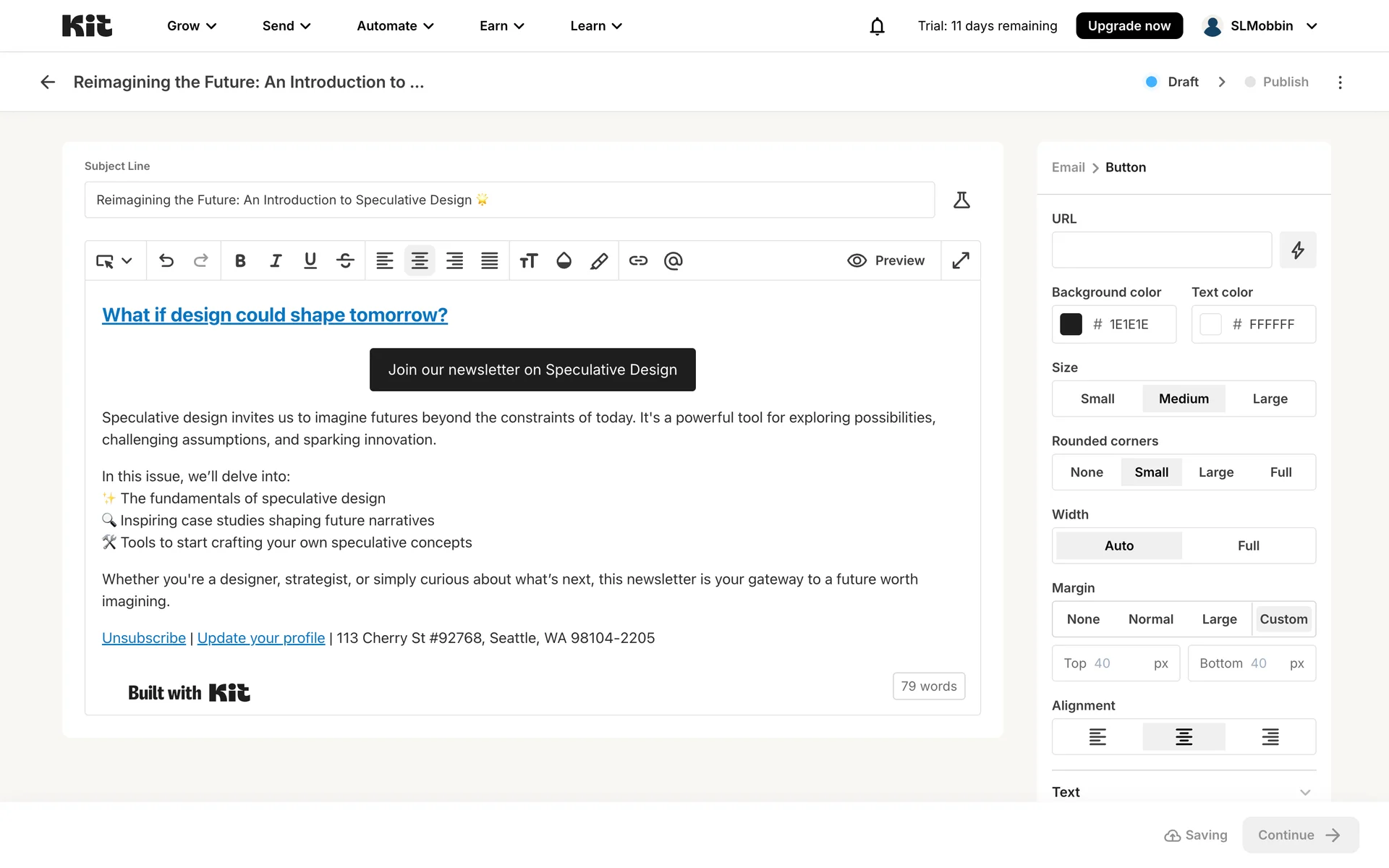Click the background color black swatch
The image size is (1389, 868).
click(1071, 324)
